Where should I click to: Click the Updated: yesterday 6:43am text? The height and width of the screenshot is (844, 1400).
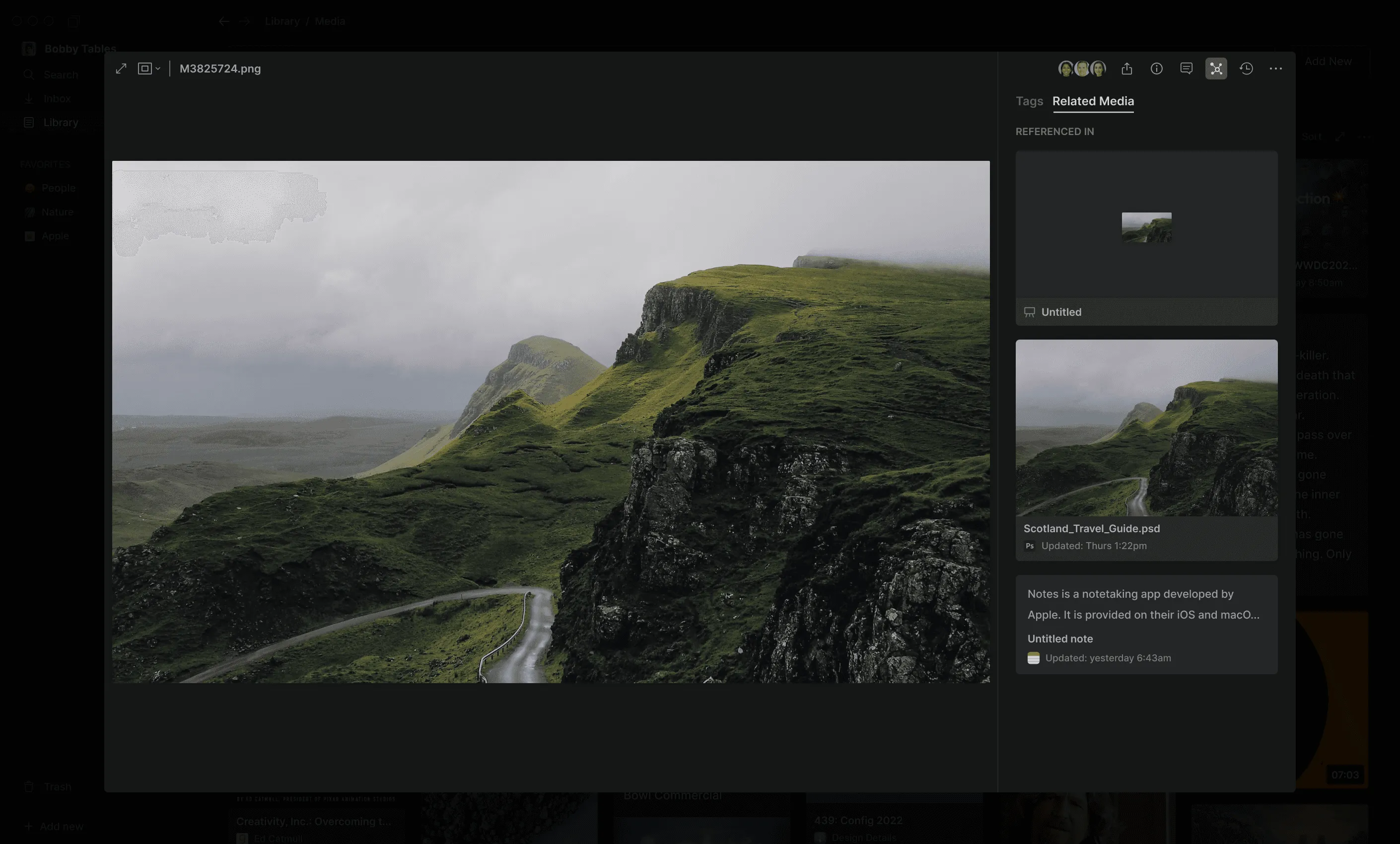(x=1108, y=658)
